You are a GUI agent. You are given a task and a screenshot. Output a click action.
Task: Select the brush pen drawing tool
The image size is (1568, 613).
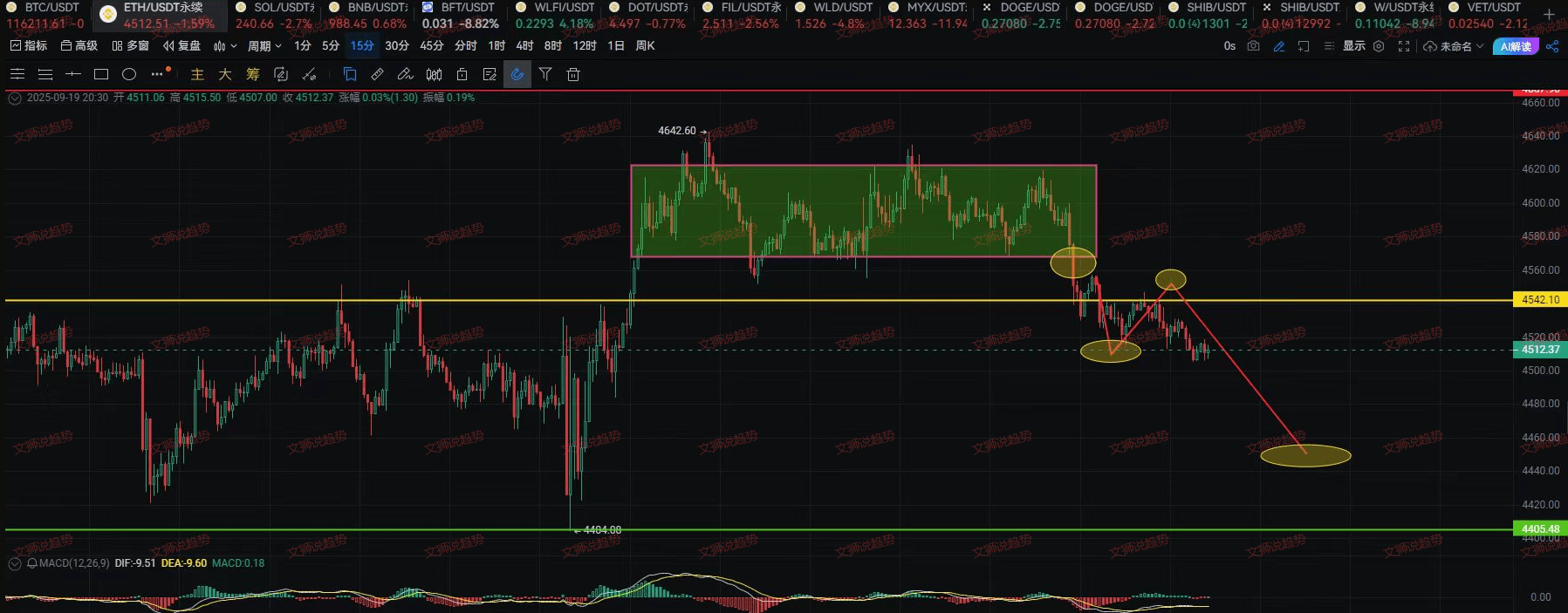pos(406,74)
